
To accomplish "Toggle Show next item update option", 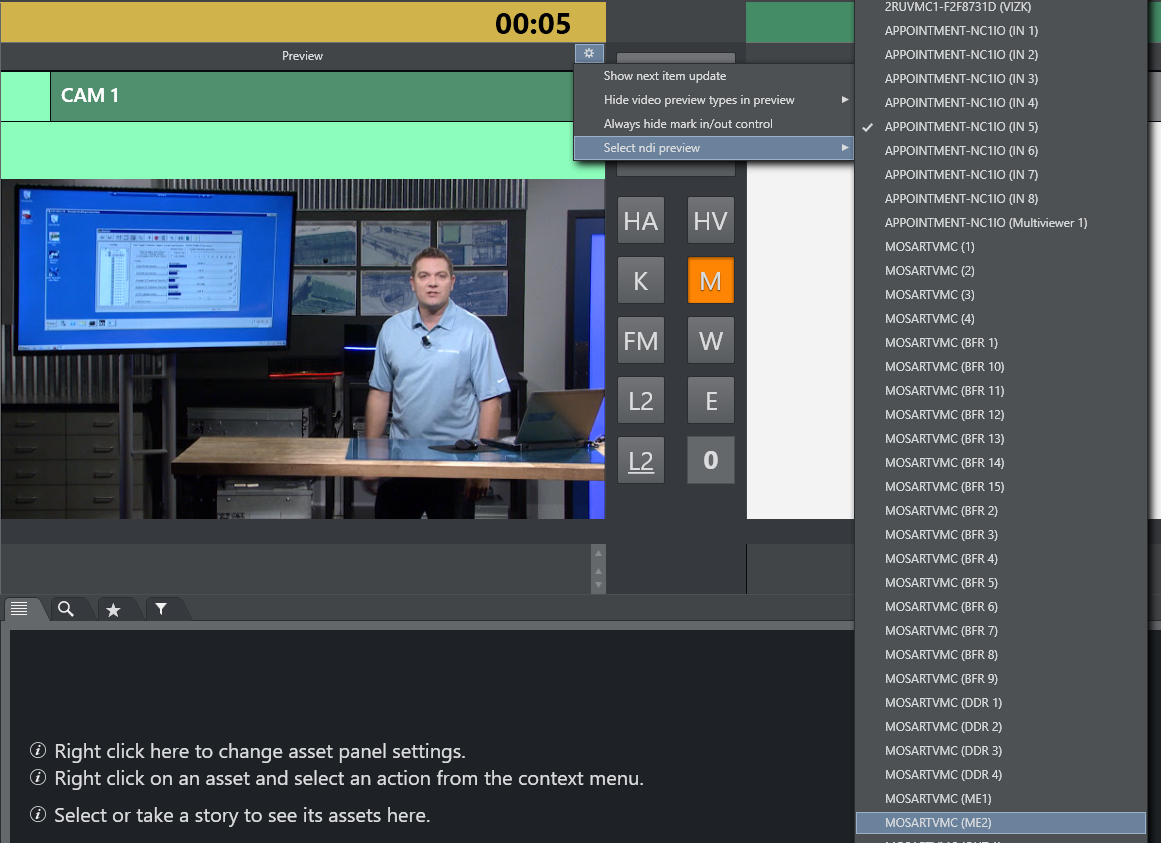I will pos(665,76).
